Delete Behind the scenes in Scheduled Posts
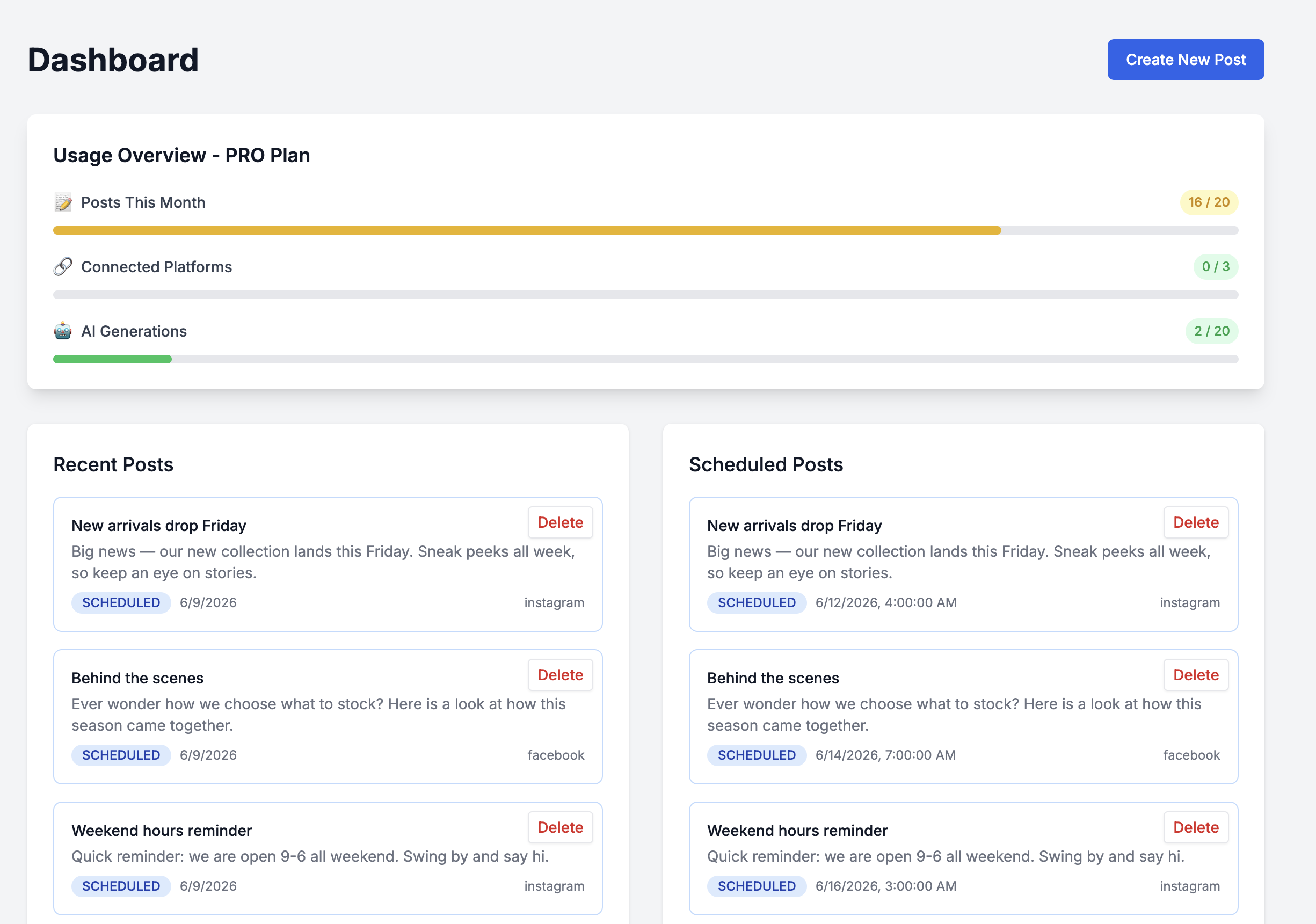This screenshot has width=1316, height=924. click(1196, 675)
